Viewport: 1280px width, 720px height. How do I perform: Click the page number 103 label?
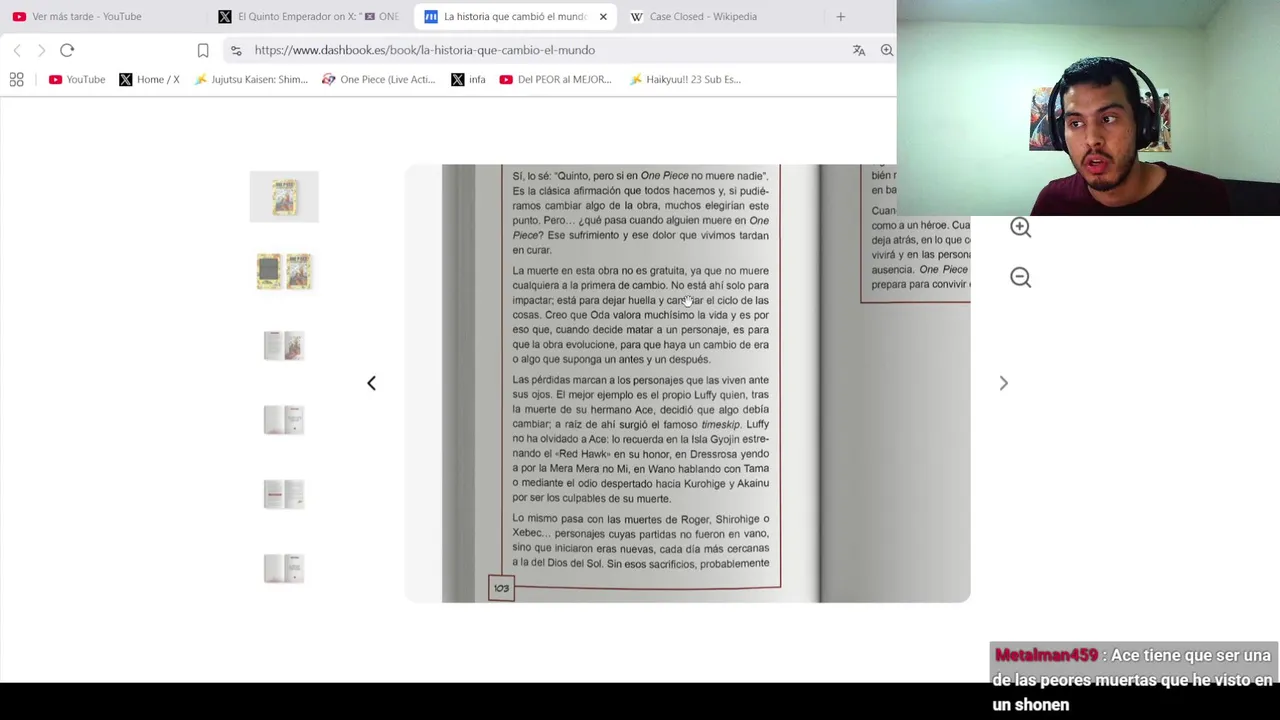point(501,588)
